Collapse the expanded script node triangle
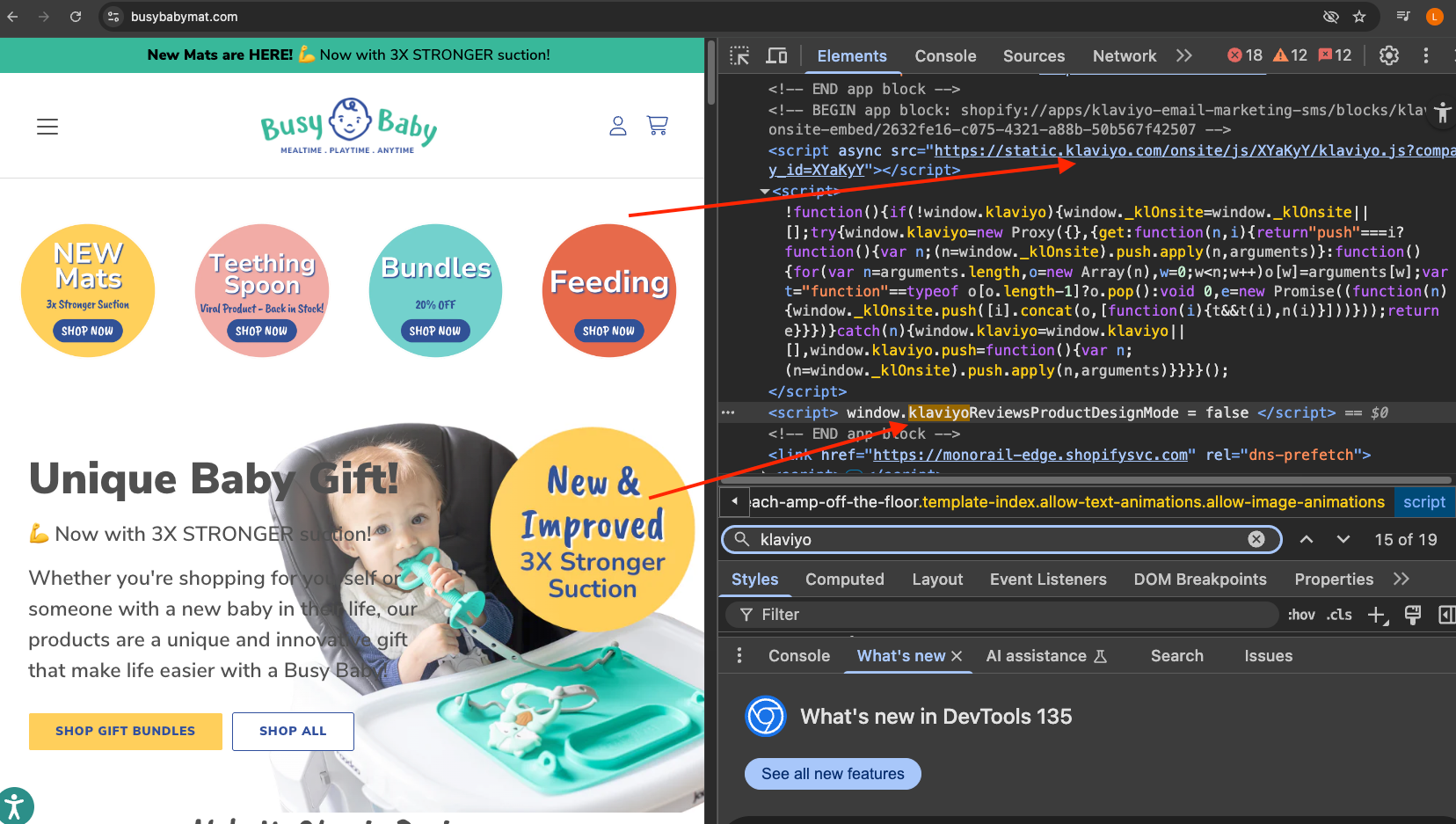The width and height of the screenshot is (1456, 824). tap(765, 192)
